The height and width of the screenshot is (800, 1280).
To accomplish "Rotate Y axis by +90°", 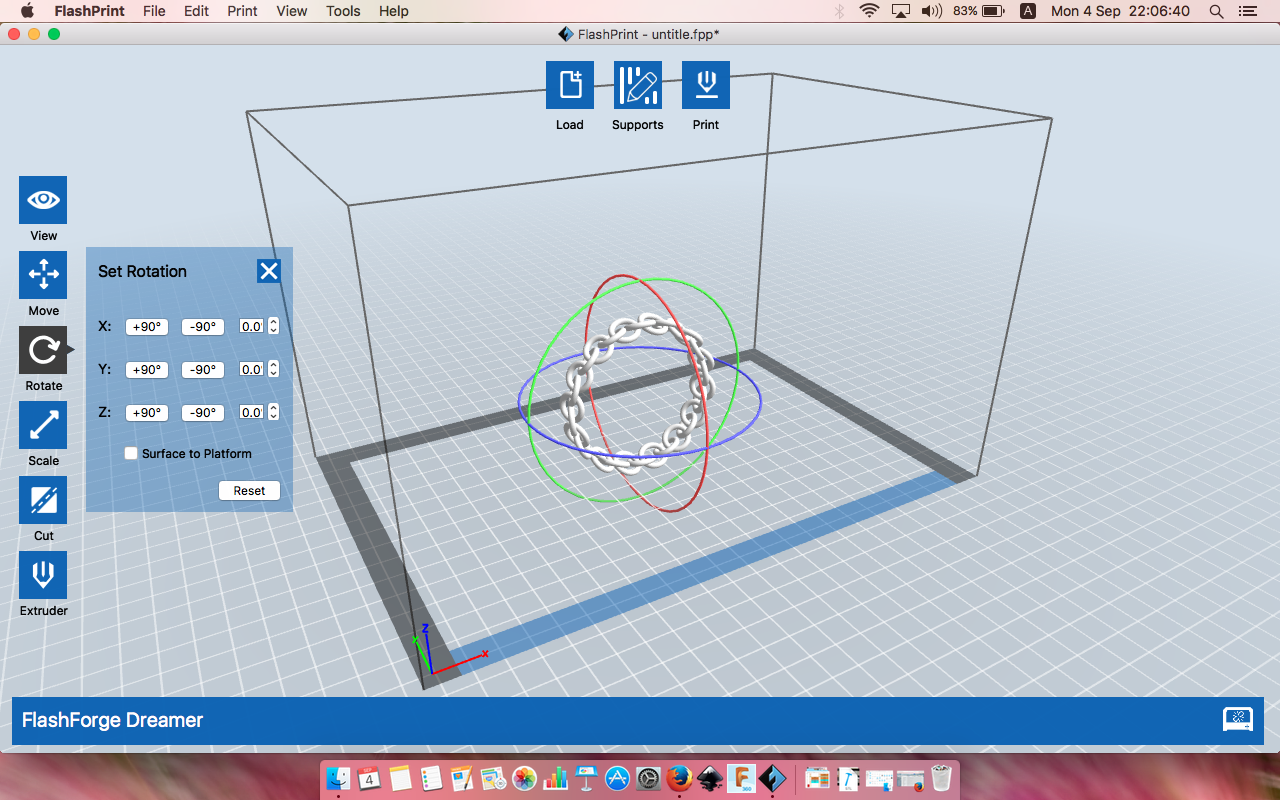I will (x=147, y=370).
